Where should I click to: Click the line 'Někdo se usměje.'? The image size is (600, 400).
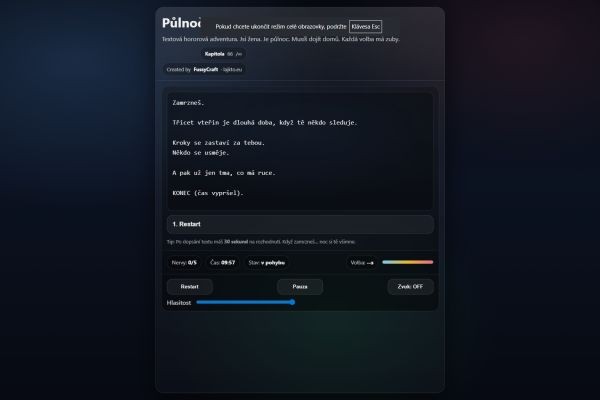(201, 153)
